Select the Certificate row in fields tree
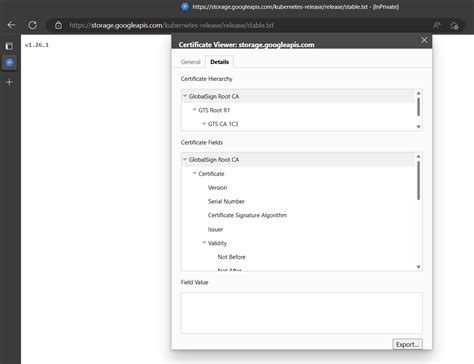The height and width of the screenshot is (364, 474). (211, 174)
